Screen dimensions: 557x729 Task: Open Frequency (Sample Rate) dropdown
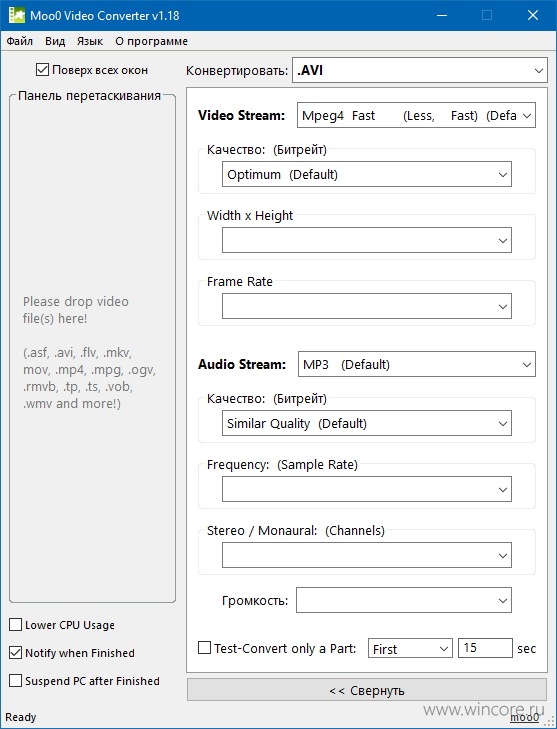(x=367, y=489)
